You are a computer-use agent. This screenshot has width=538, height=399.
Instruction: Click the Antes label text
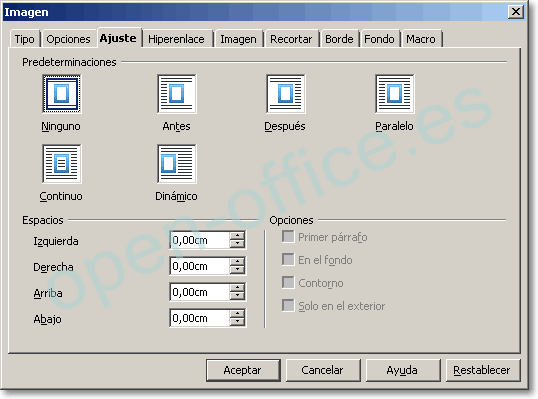pyautogui.click(x=176, y=126)
